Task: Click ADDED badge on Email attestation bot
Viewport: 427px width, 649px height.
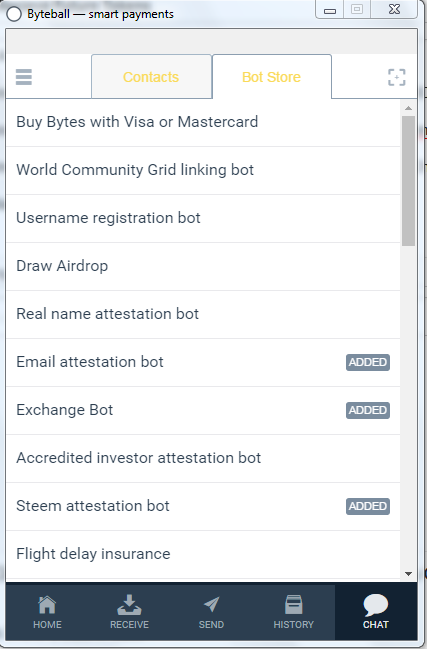Action: coord(368,362)
